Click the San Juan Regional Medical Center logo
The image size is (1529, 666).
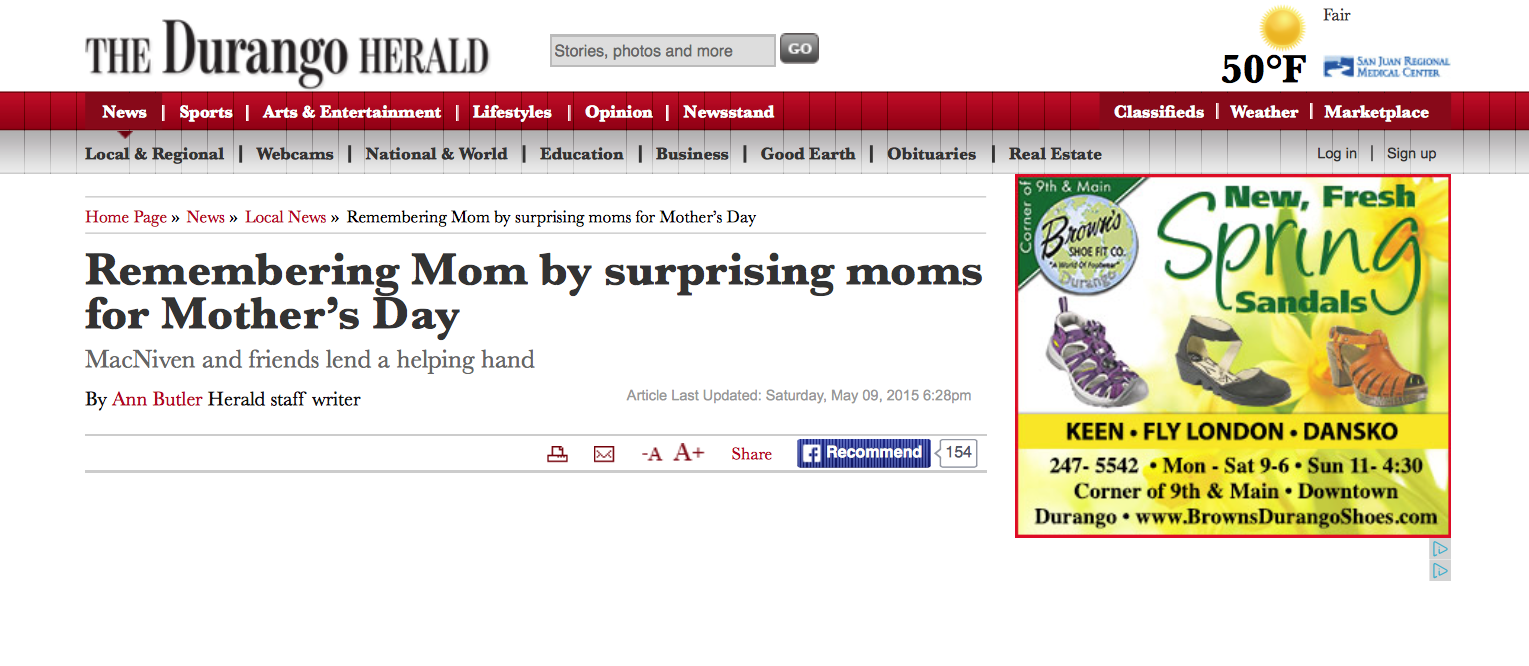coord(1386,67)
